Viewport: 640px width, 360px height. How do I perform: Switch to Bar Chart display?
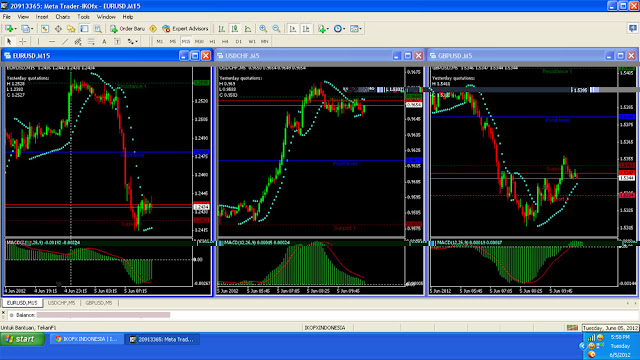[221, 29]
